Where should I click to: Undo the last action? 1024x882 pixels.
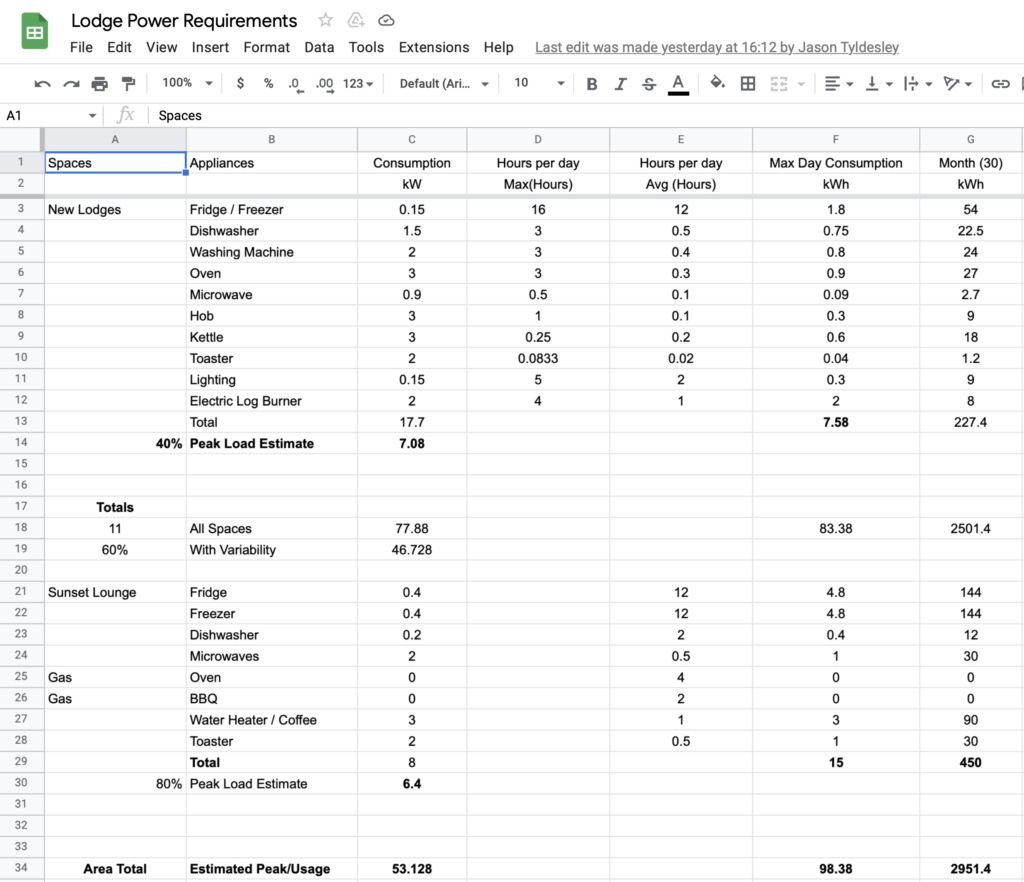coord(42,84)
